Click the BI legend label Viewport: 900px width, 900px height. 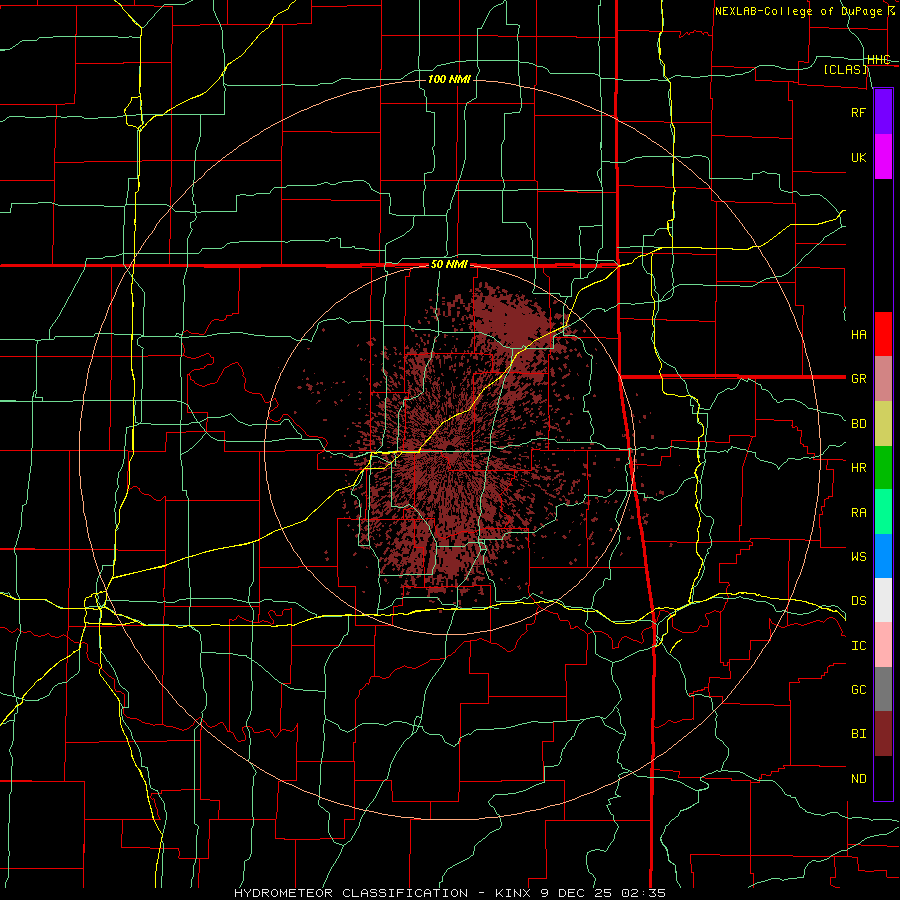(858, 734)
